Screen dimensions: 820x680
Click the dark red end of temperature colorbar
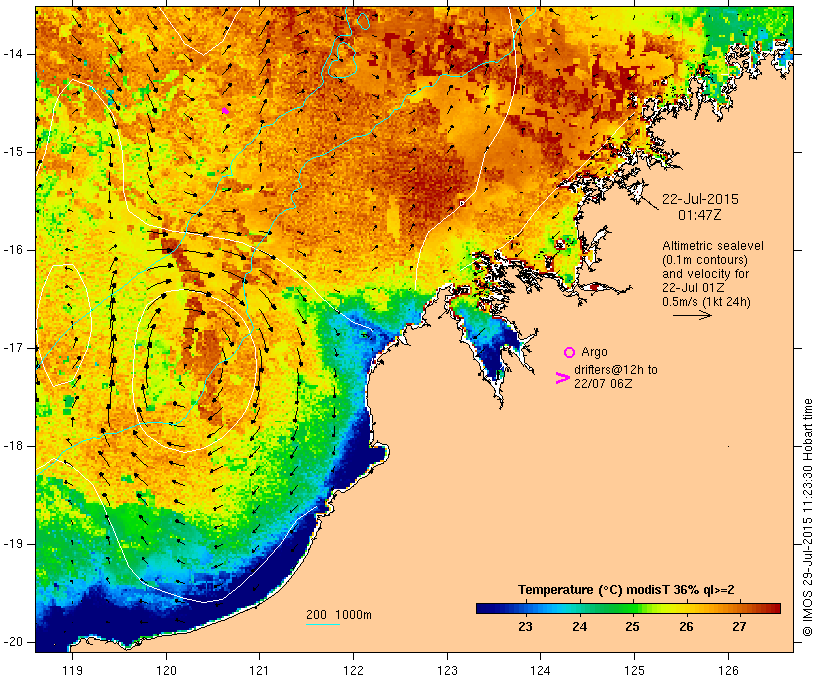774,608
